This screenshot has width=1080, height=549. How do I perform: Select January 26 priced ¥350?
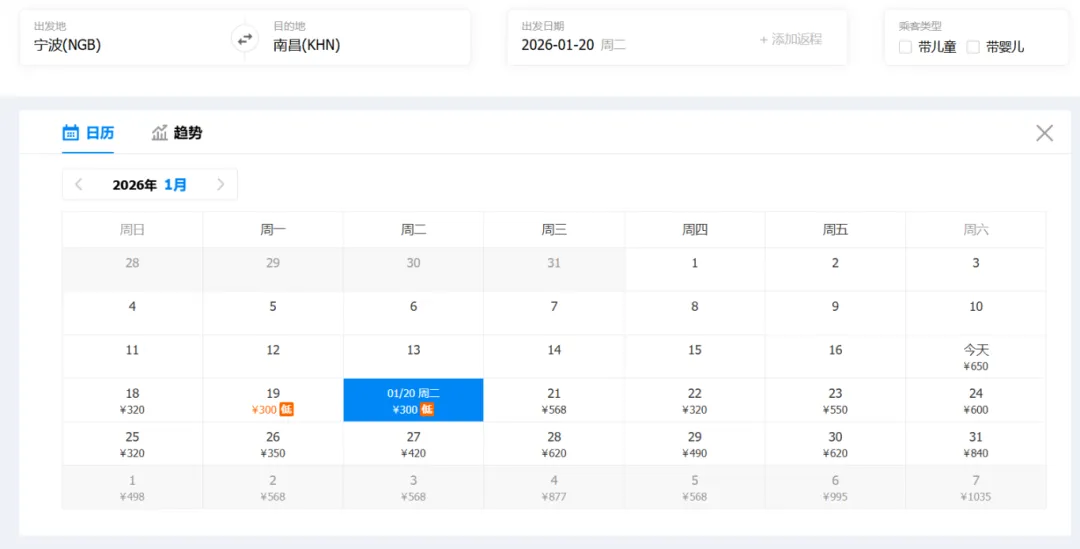point(273,444)
